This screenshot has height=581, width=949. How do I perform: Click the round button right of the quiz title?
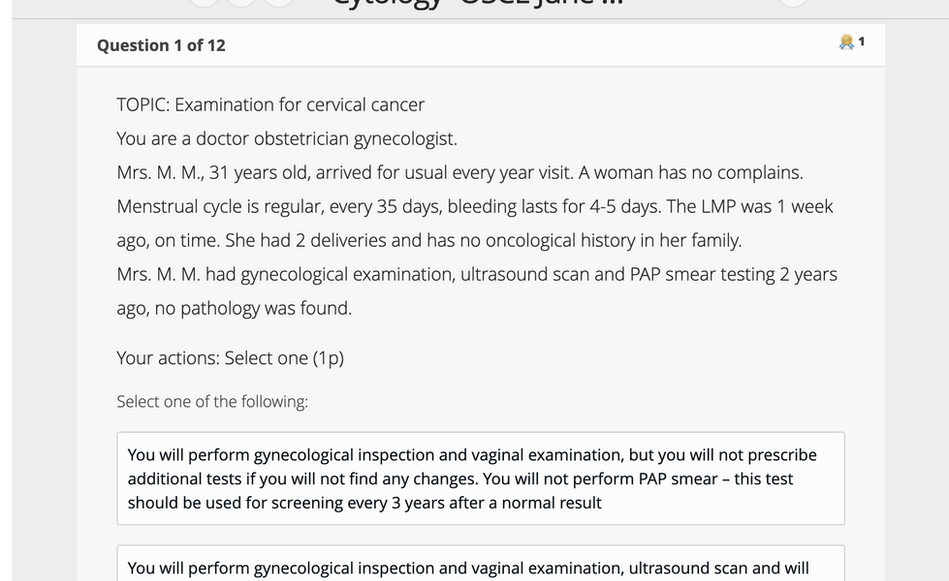point(793,2)
